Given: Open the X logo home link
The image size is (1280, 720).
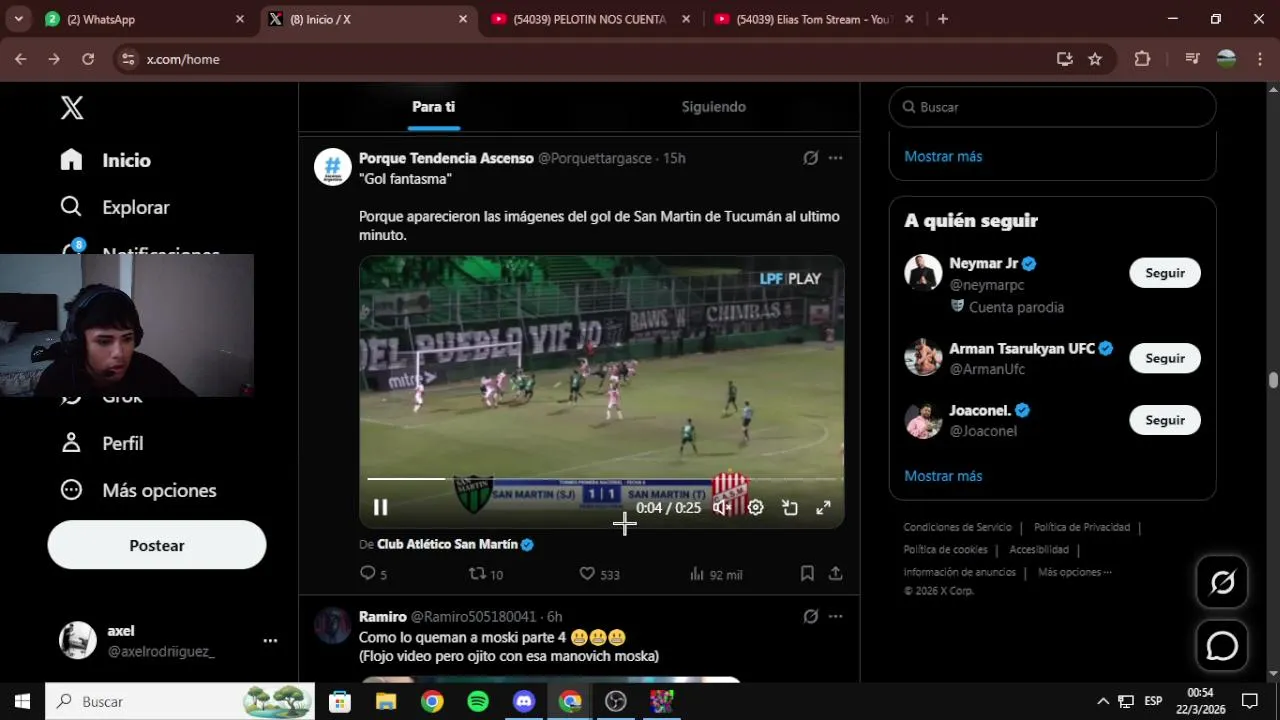Looking at the screenshot, I should coord(72,108).
